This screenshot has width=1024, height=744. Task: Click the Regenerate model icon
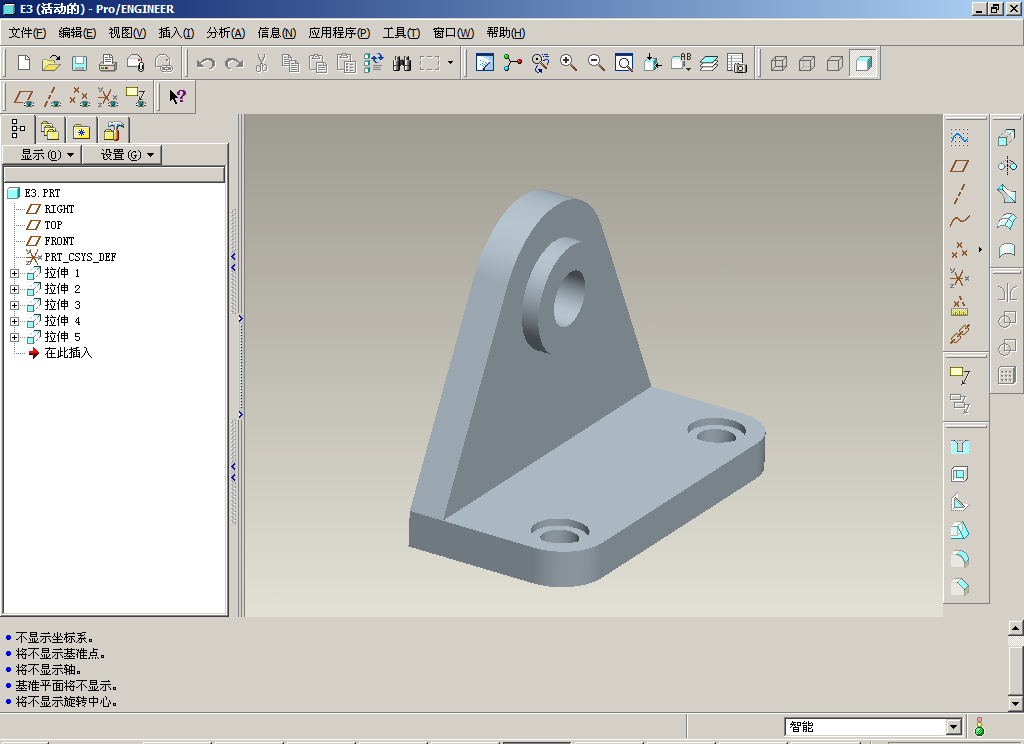374,63
